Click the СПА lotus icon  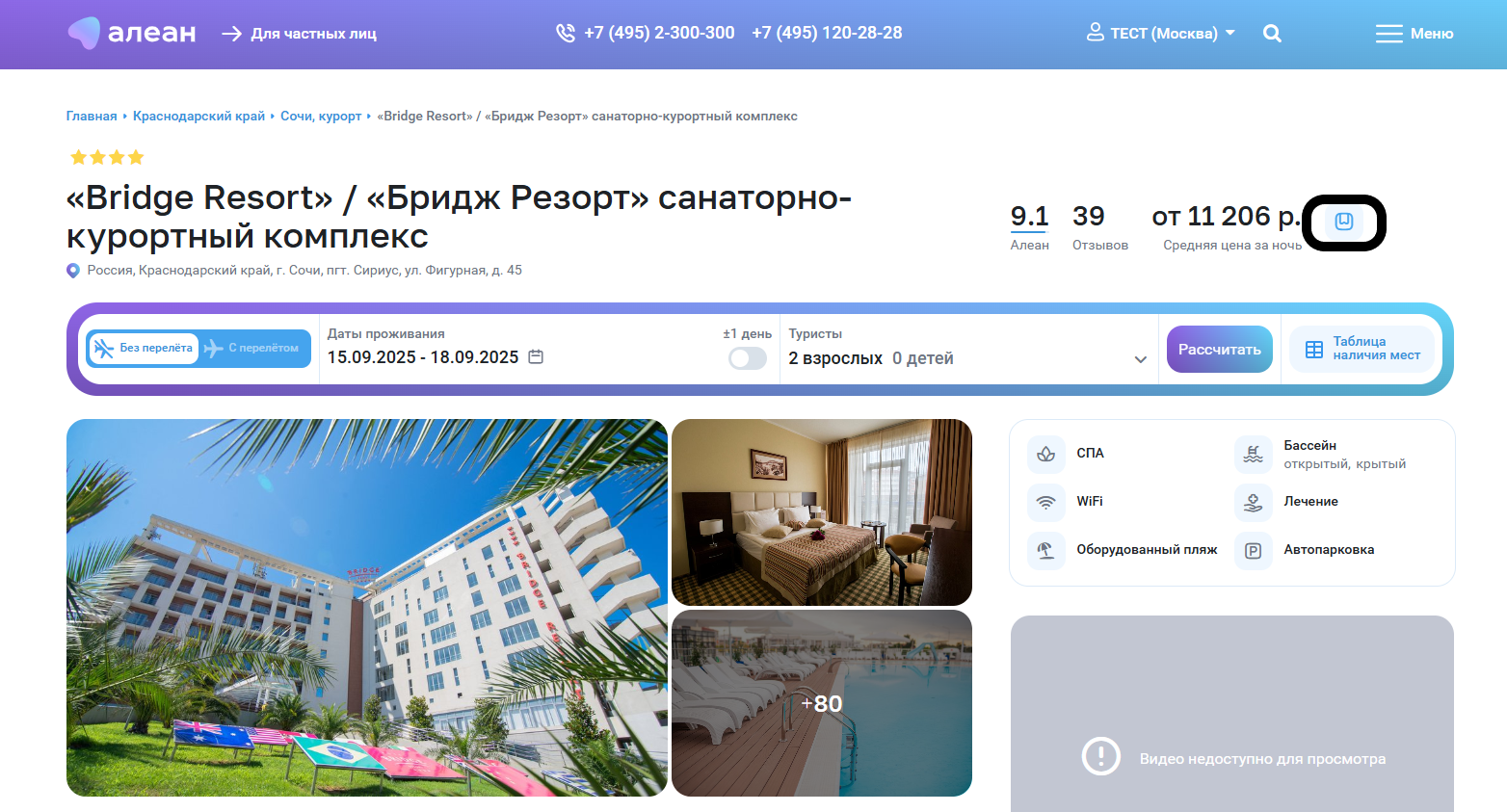pyautogui.click(x=1045, y=453)
